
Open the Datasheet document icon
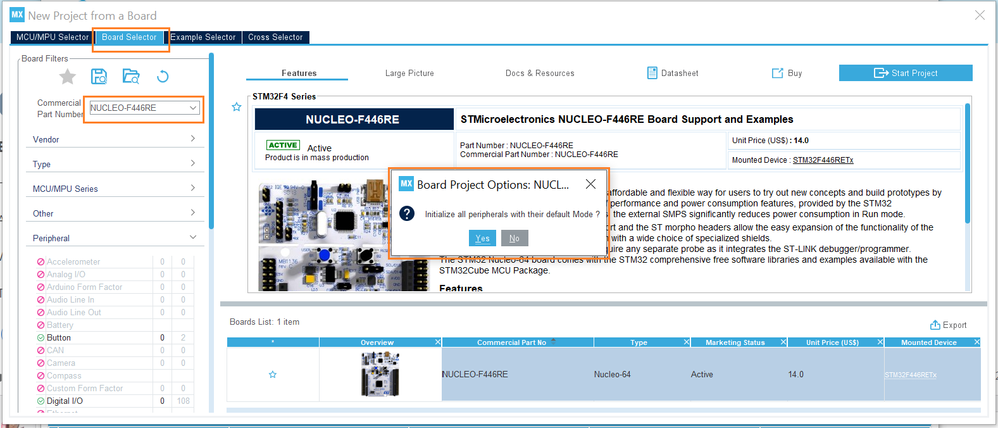coord(652,73)
